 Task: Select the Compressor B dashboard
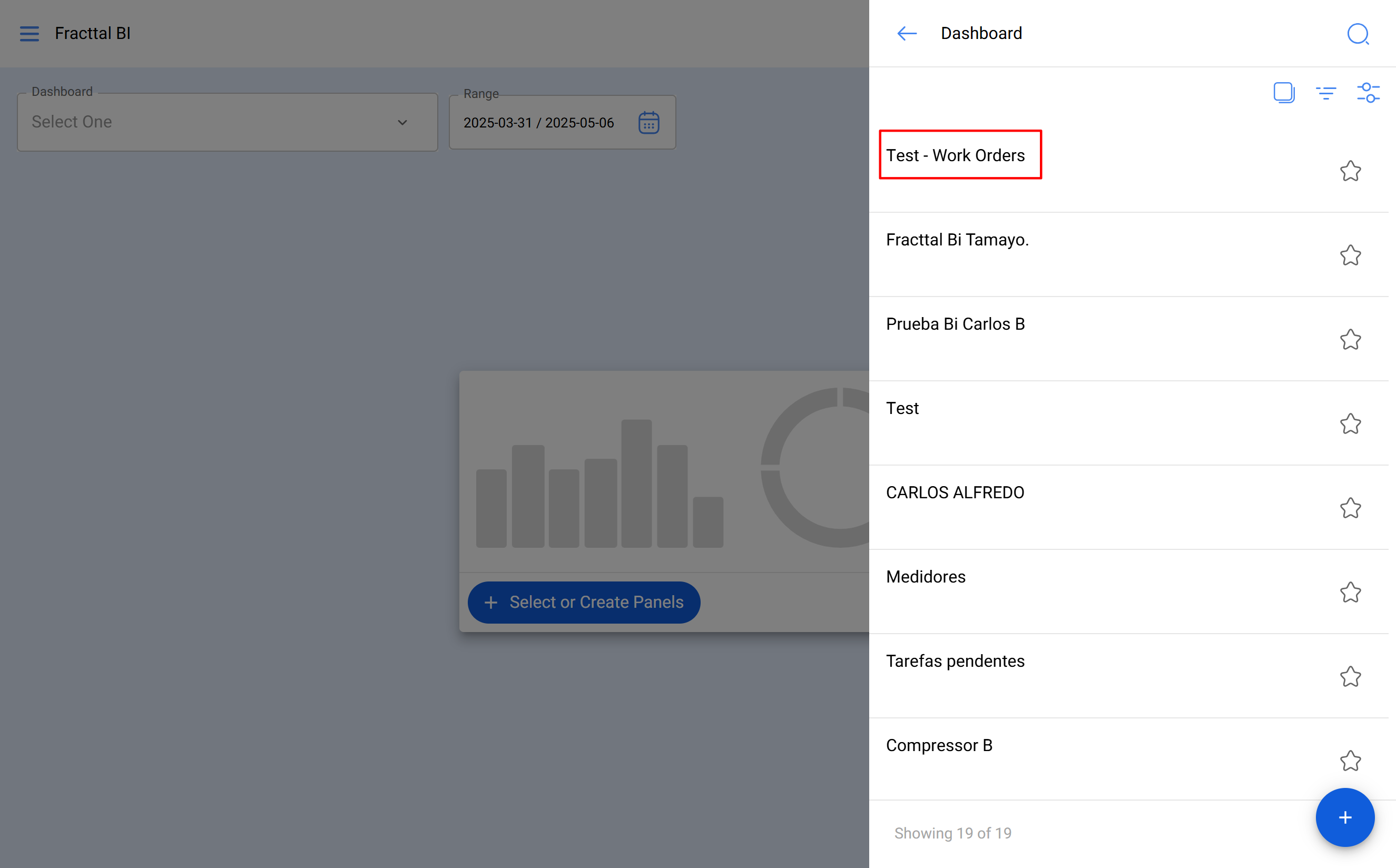pyautogui.click(x=1128, y=759)
